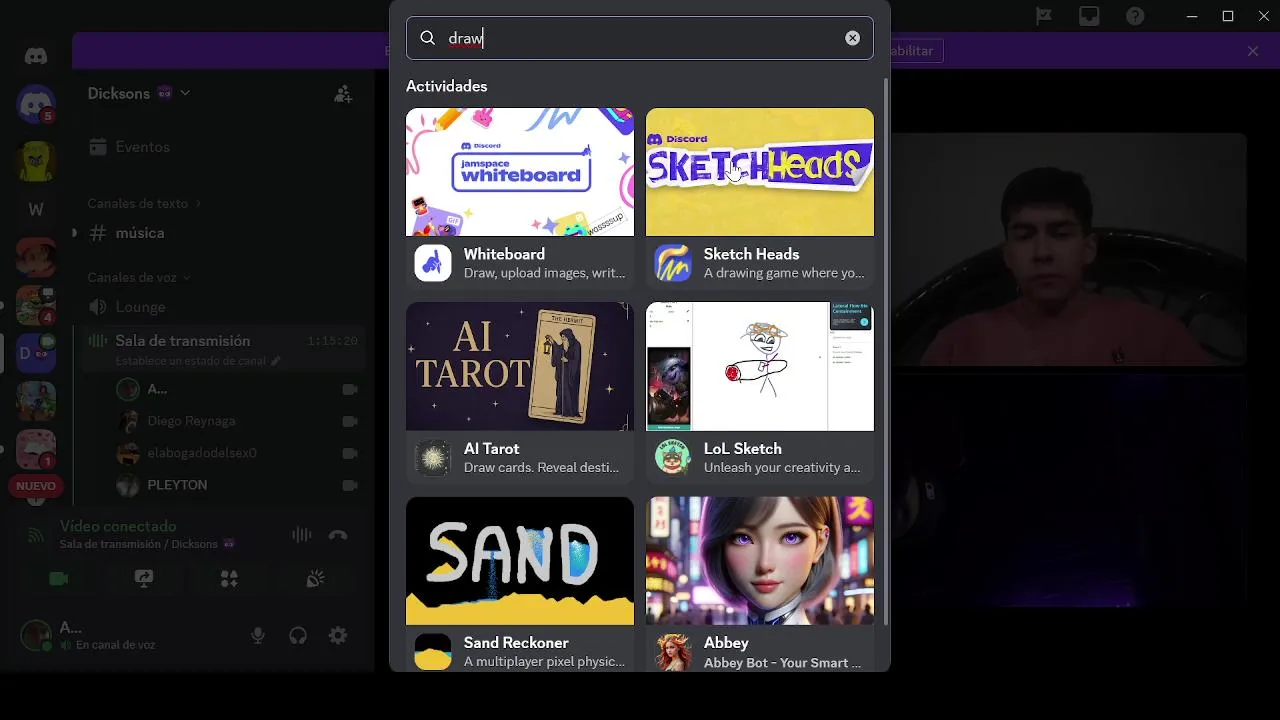The image size is (1280, 720).
Task: Open the soundboard icon
Action: [315, 579]
